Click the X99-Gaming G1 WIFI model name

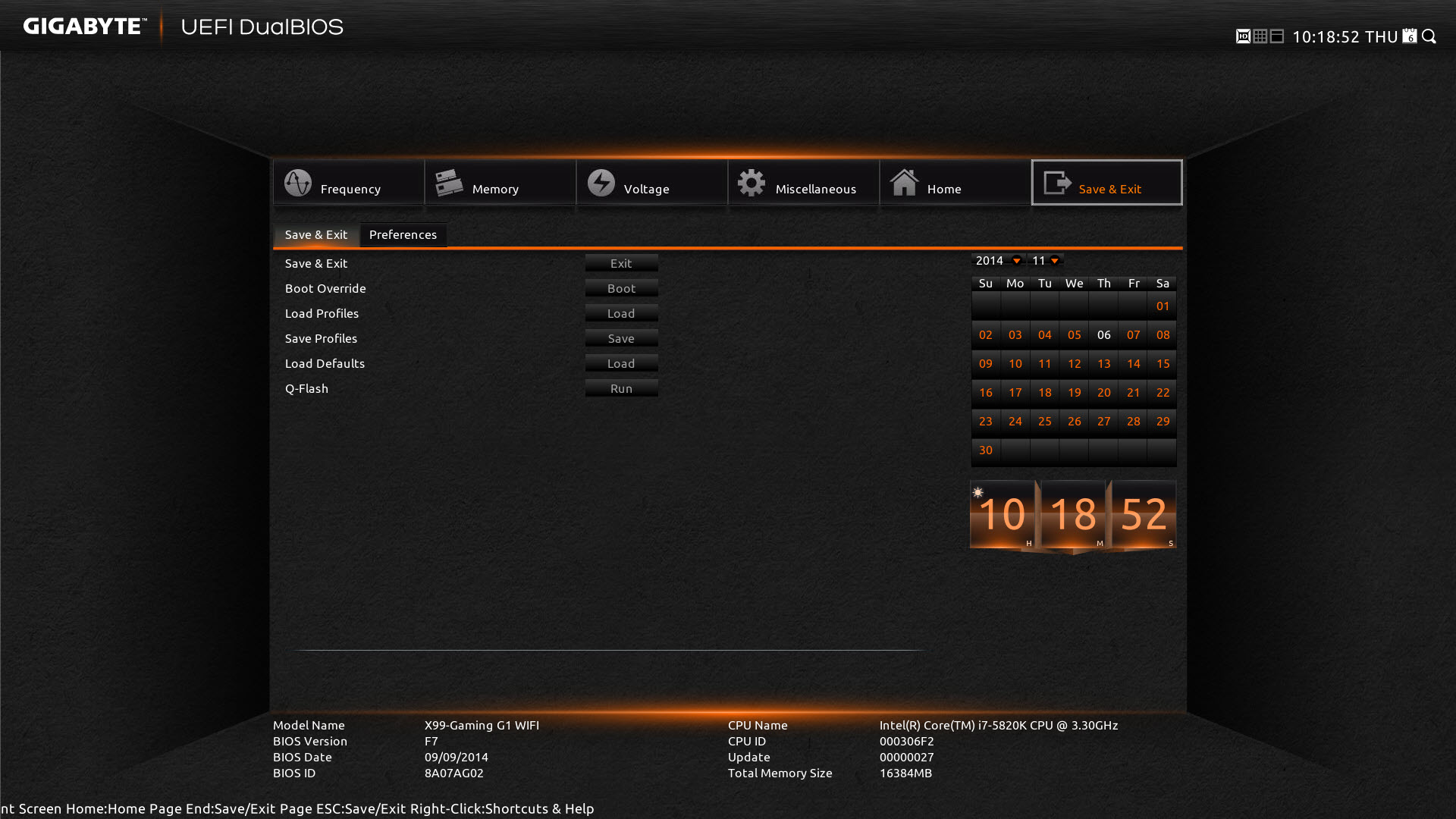coord(482,725)
